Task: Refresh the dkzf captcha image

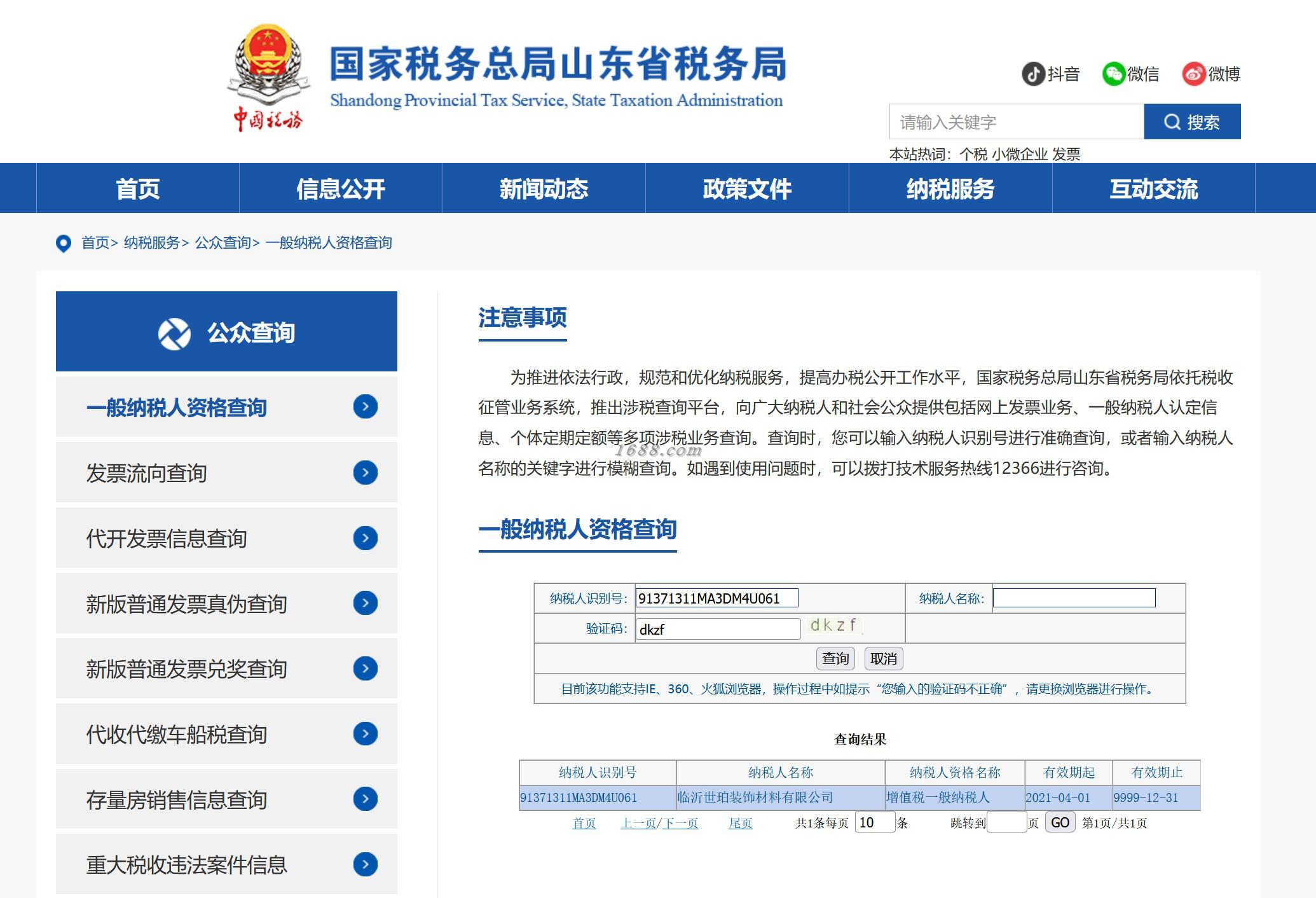Action: (x=834, y=625)
